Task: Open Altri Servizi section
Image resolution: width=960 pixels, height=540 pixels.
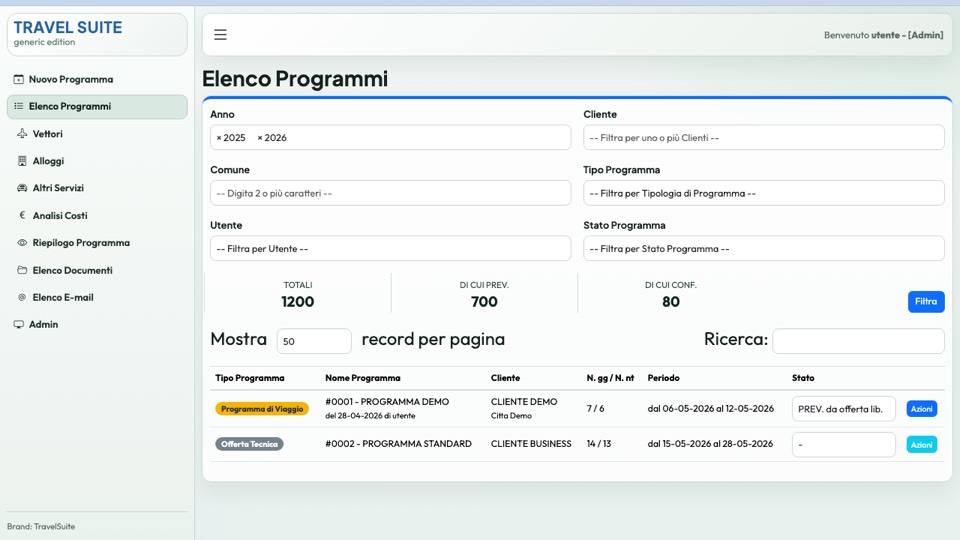Action: pyautogui.click(x=97, y=188)
